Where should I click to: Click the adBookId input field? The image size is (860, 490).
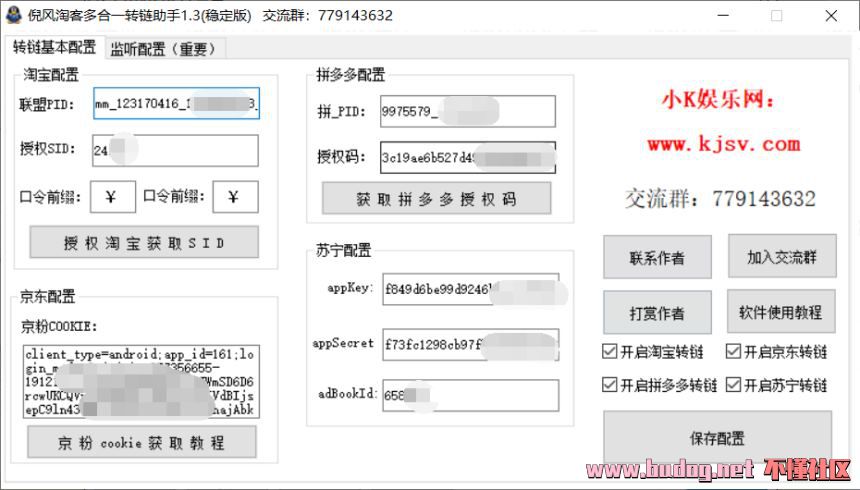coord(471,395)
